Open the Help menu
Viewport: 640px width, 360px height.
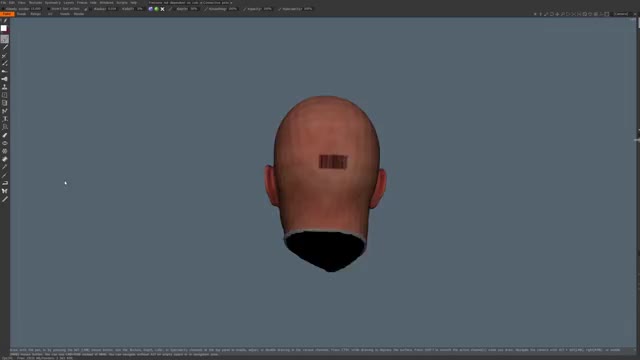pyautogui.click(x=133, y=2)
